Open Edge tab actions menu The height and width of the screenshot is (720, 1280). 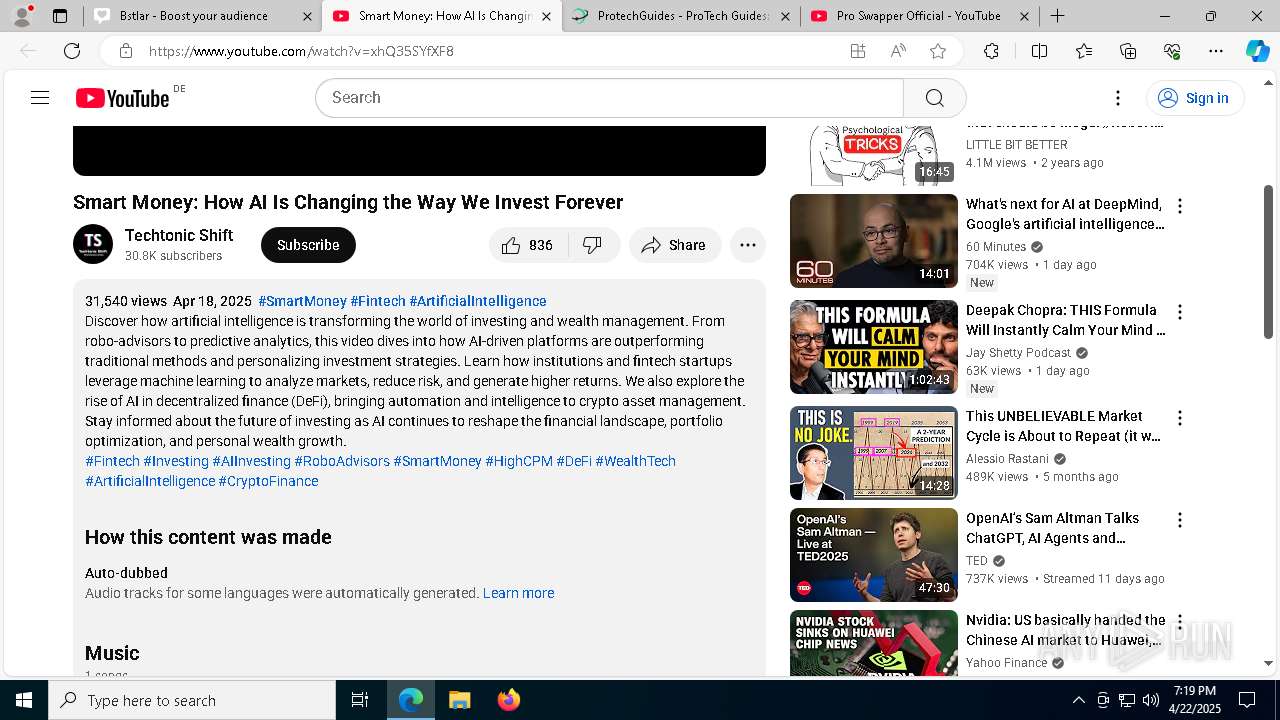(60, 16)
